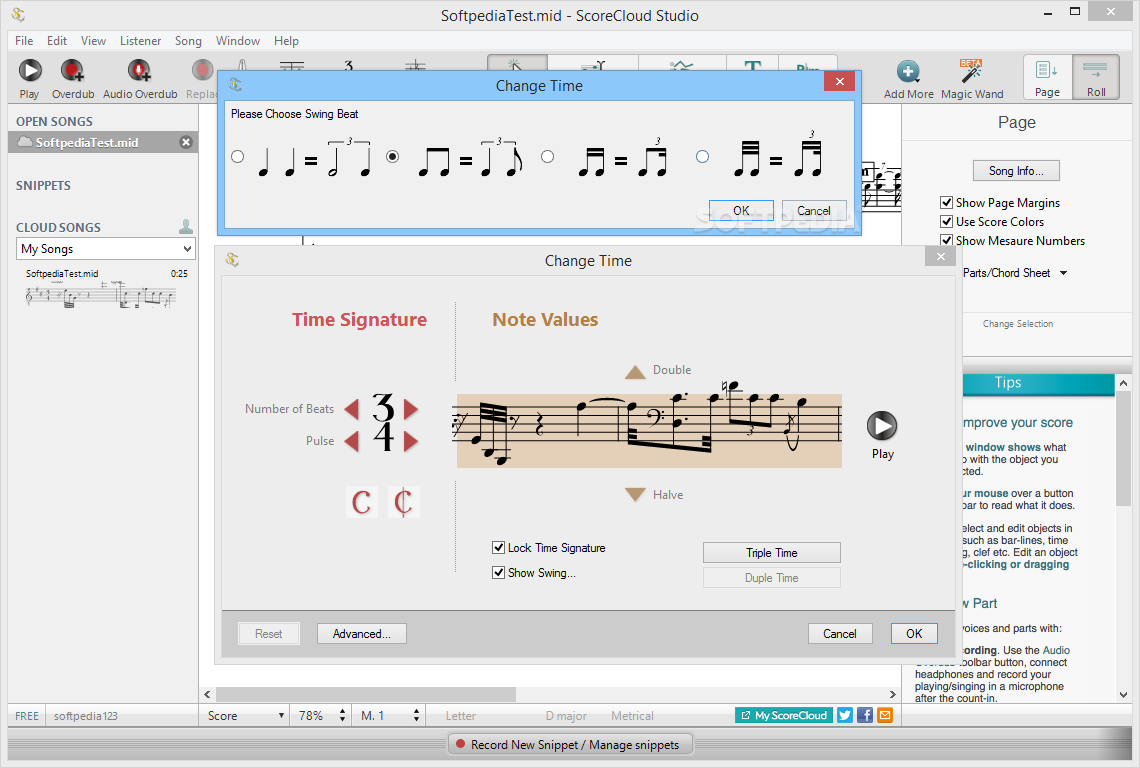Toggle Show Swing checkbox
This screenshot has height=768, width=1140.
point(499,572)
